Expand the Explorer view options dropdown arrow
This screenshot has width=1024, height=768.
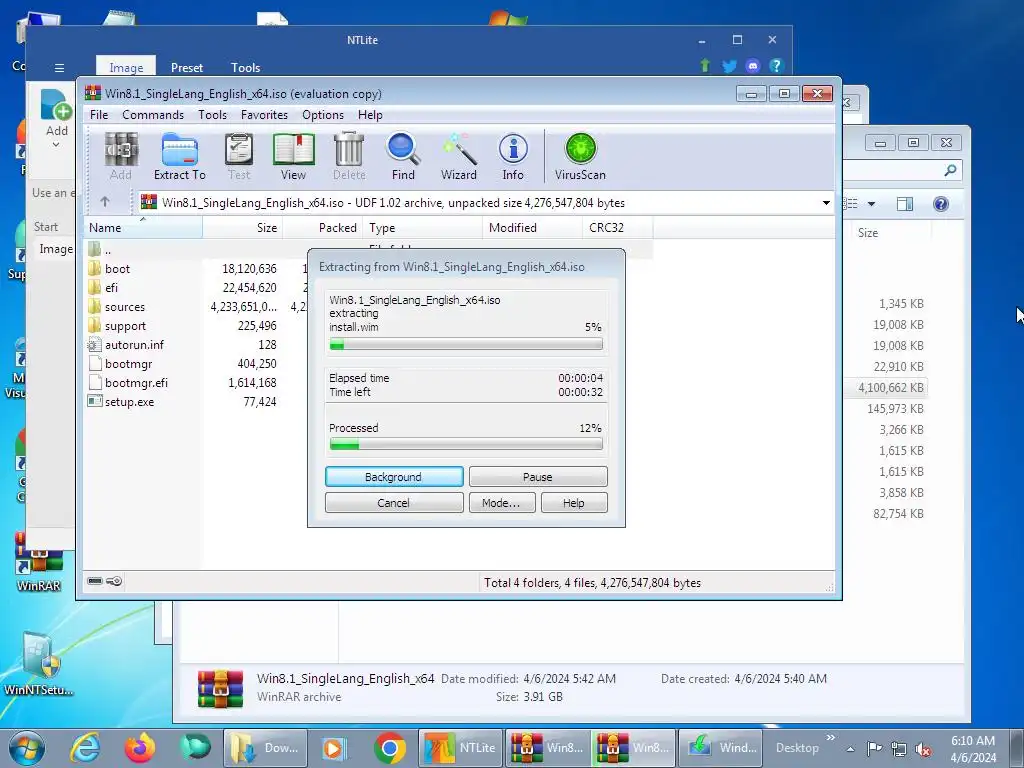tap(871, 204)
